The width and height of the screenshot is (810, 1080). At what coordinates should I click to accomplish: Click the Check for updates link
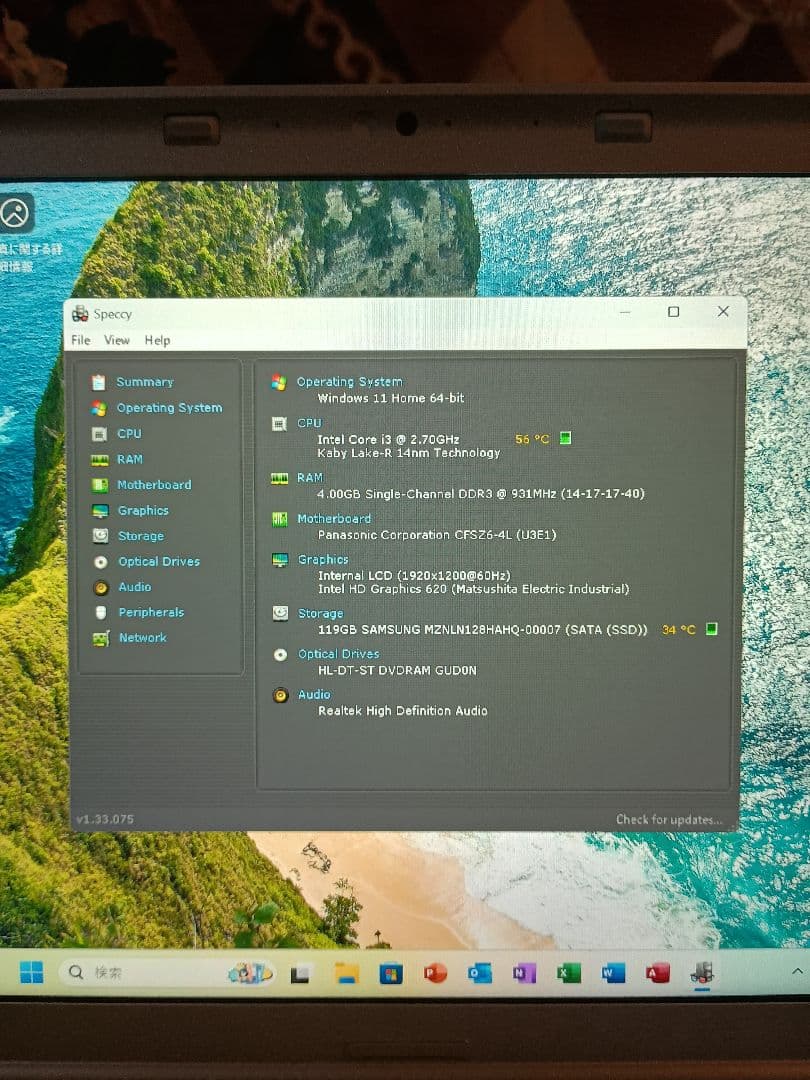[668, 820]
